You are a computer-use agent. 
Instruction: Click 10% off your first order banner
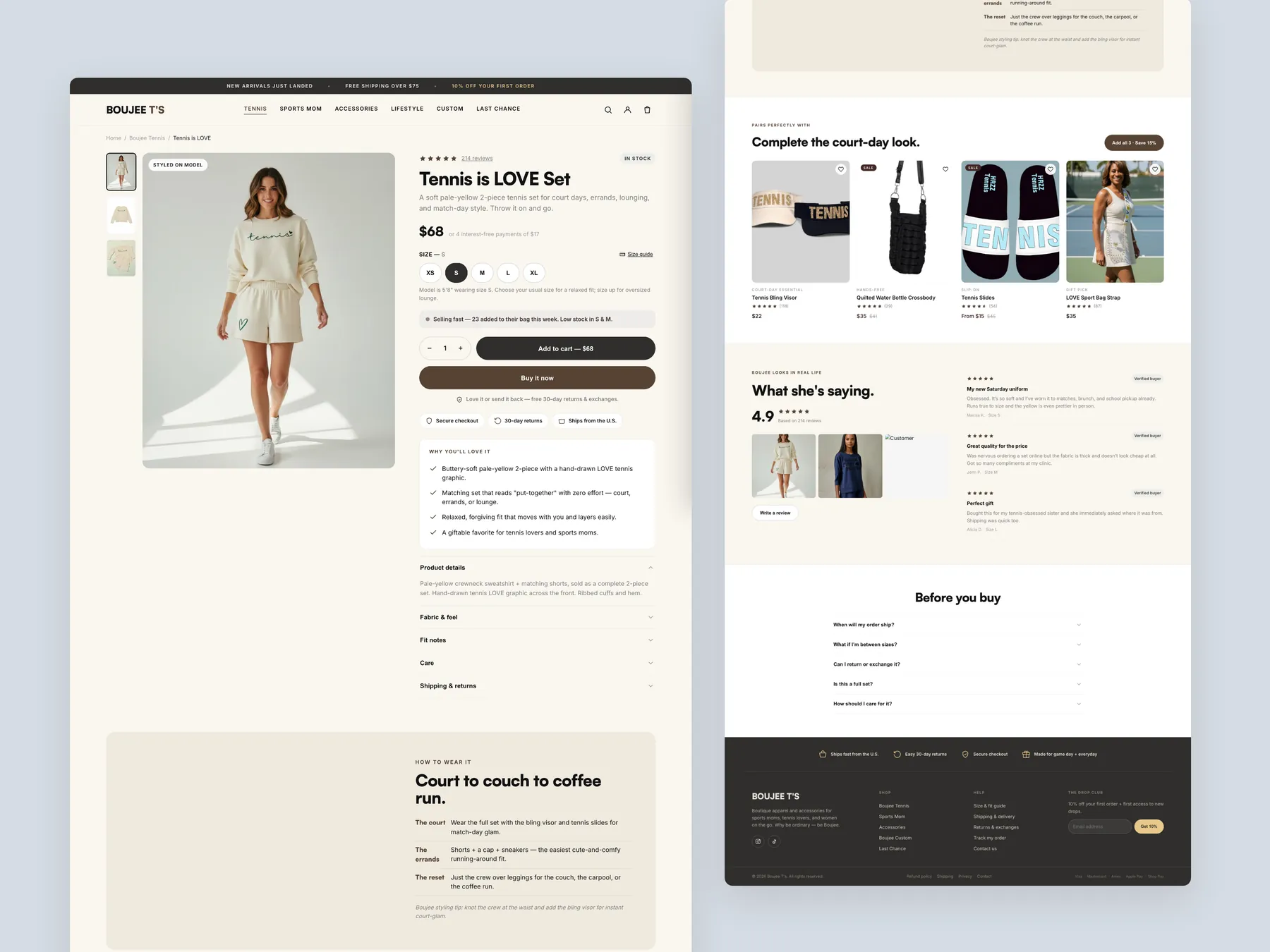point(493,86)
